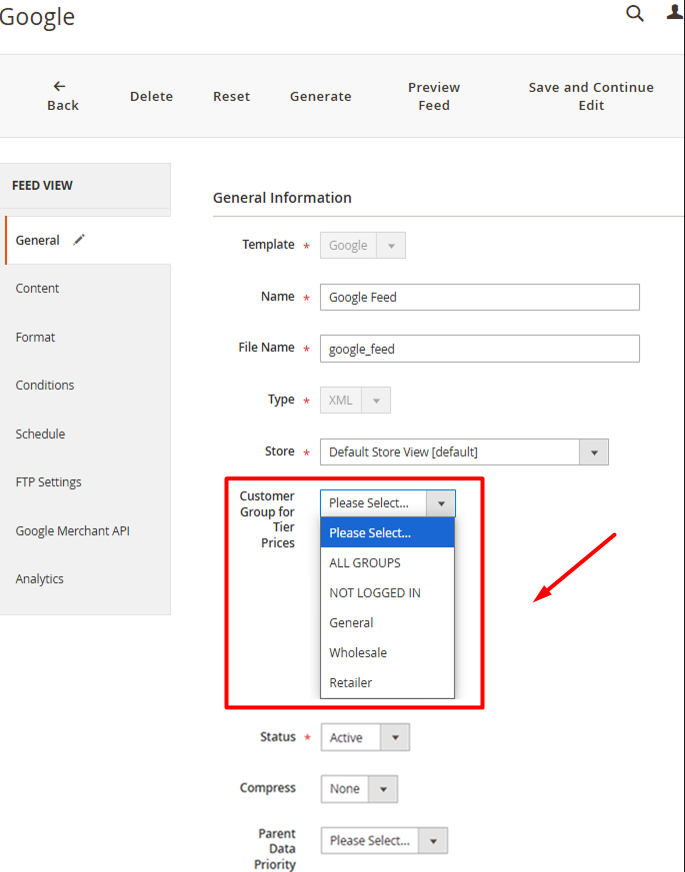Click the Delete button
The image size is (685, 872).
coord(151,96)
